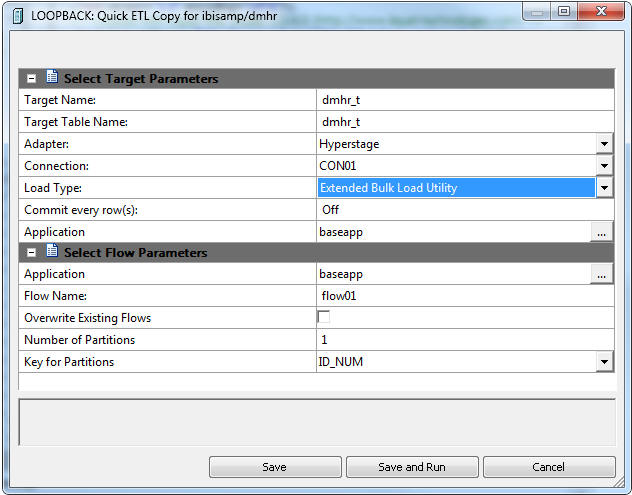Image resolution: width=632 pixels, height=495 pixels.
Task: Edit the Commit every row(s) value Off
Action: pos(466,210)
